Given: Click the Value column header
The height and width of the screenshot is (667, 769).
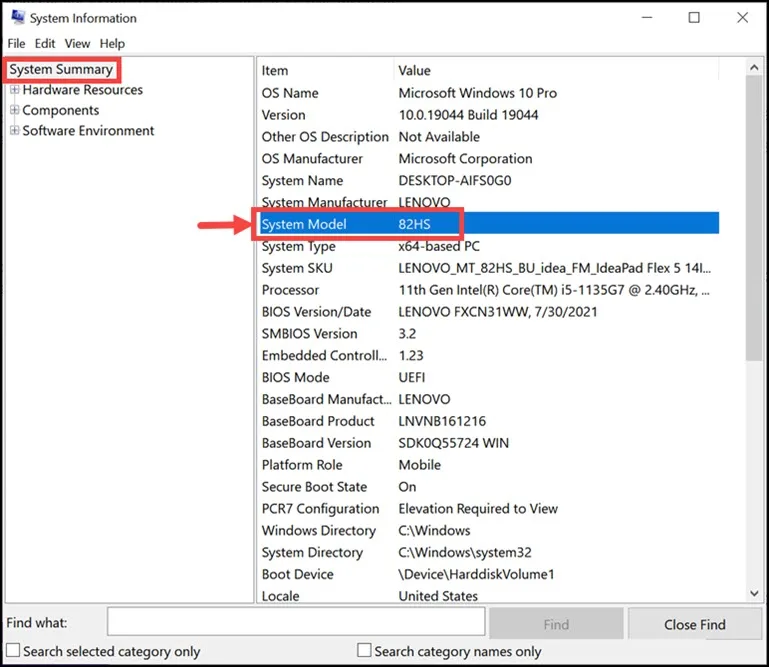Looking at the screenshot, I should tap(556, 71).
